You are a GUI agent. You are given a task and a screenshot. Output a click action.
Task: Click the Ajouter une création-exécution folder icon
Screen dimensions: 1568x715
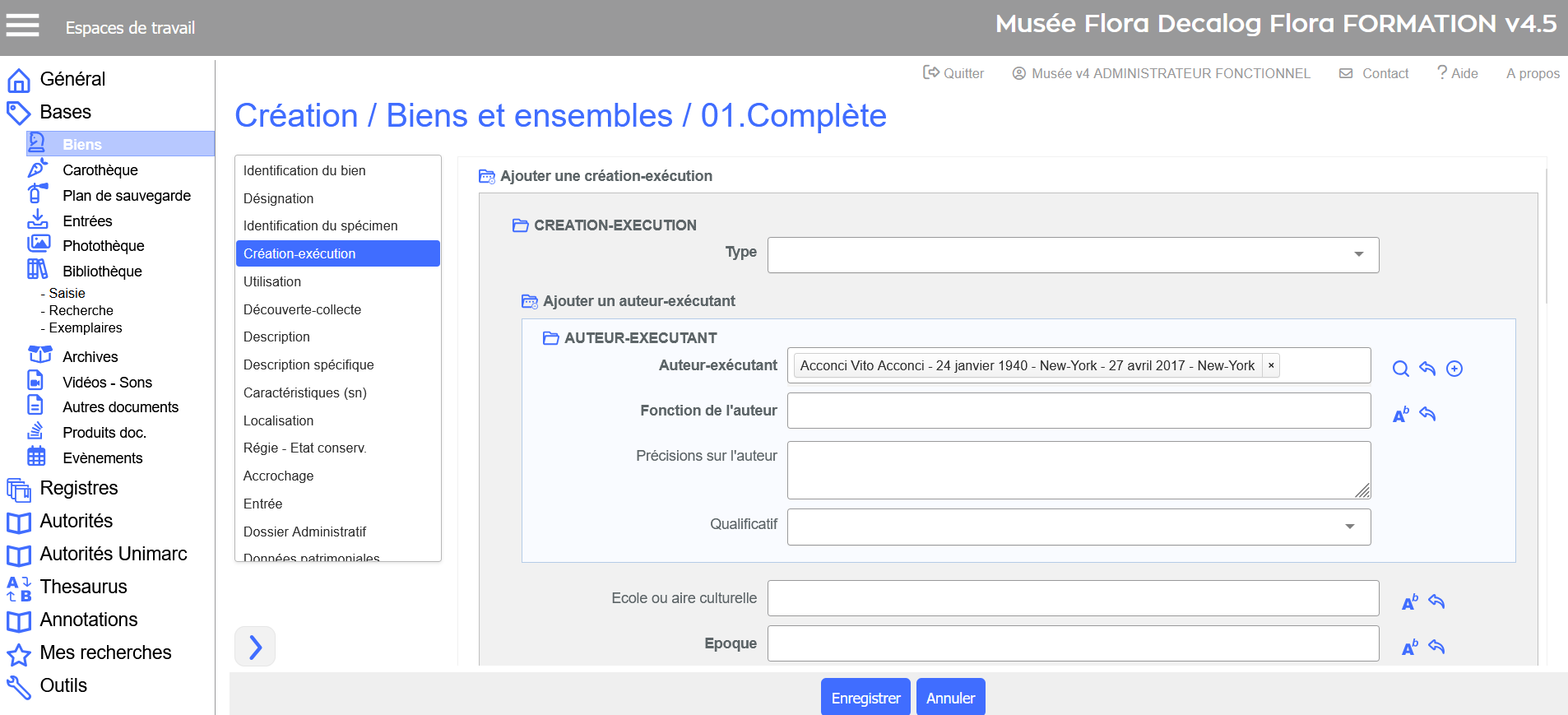coord(487,176)
